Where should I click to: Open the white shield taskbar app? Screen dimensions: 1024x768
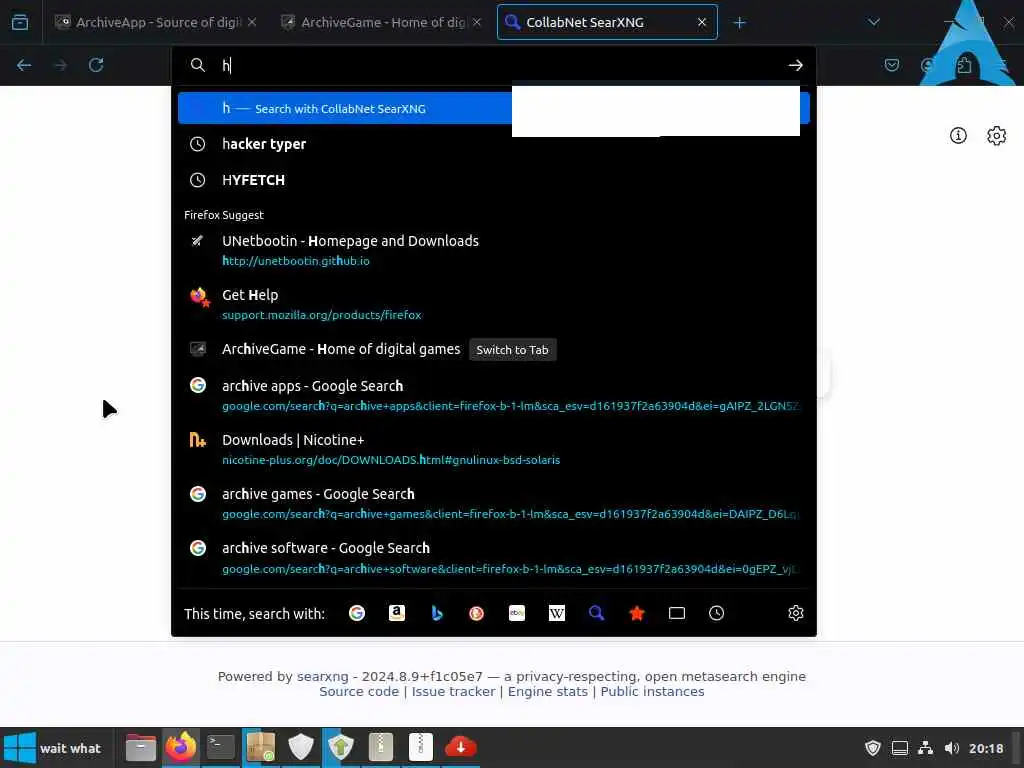301,747
